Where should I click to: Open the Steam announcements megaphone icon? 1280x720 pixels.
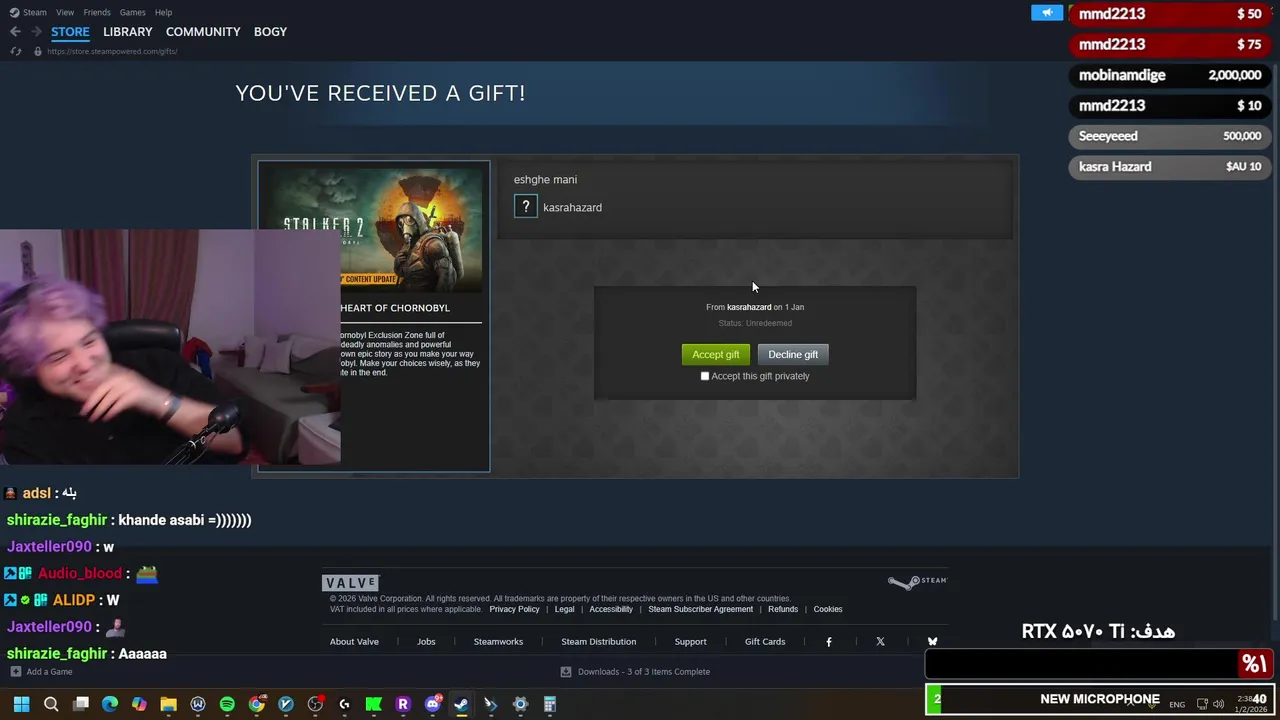pos(1047,13)
